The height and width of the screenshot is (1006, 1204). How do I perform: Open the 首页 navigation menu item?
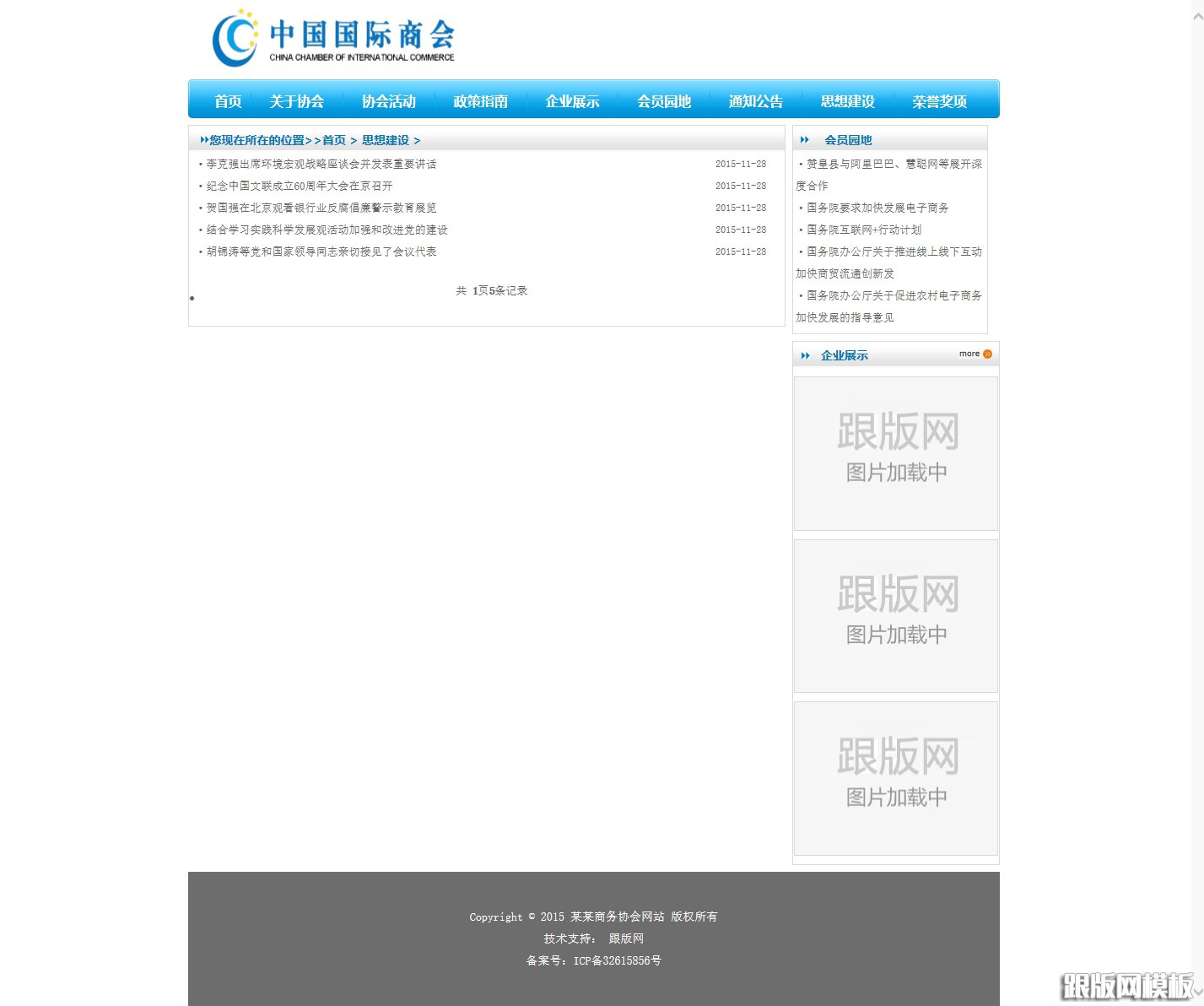226,100
